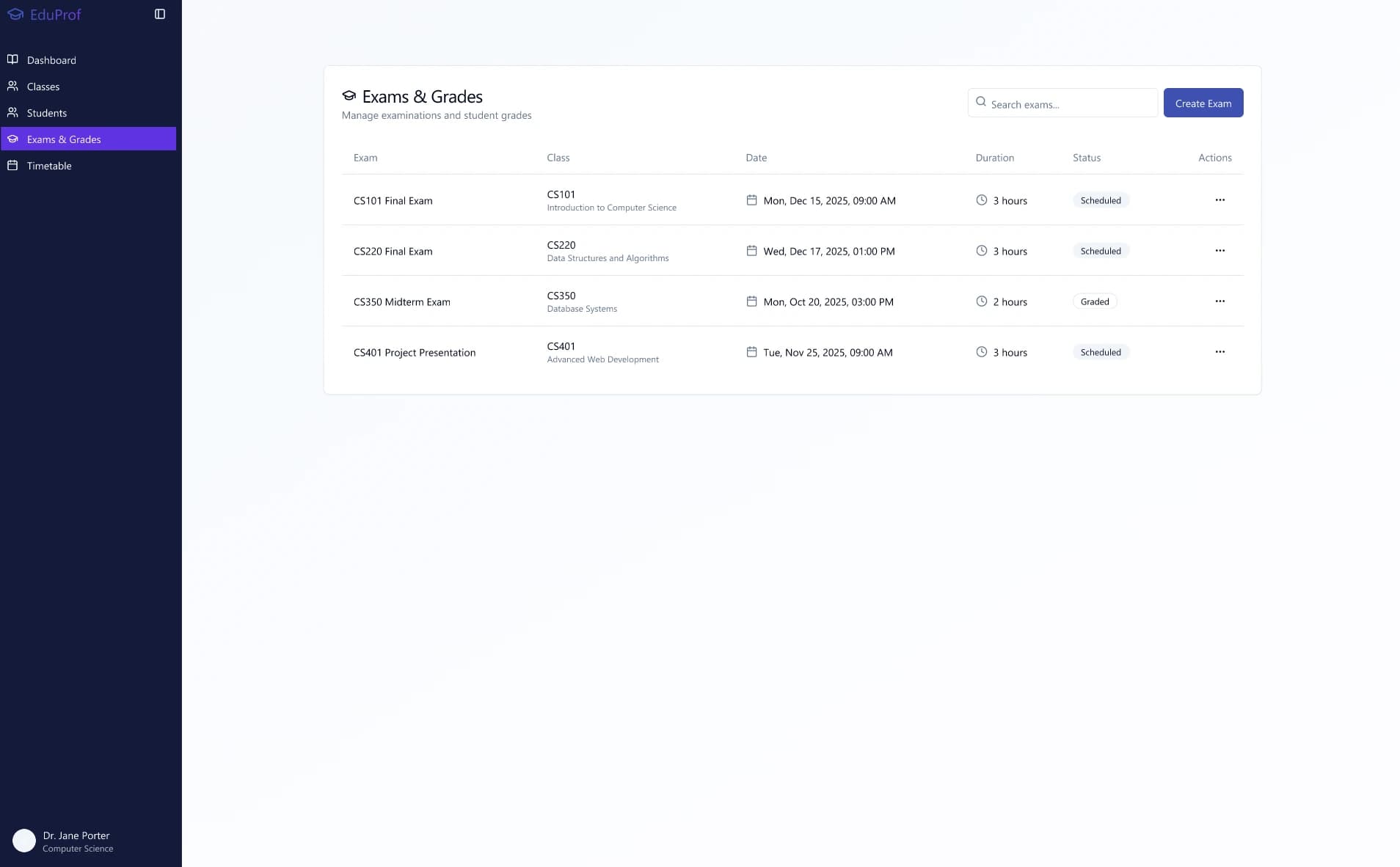The height and width of the screenshot is (867, 1400).
Task: Click the clock icon in the CS350 Midterm Exam row
Action: [x=982, y=301]
